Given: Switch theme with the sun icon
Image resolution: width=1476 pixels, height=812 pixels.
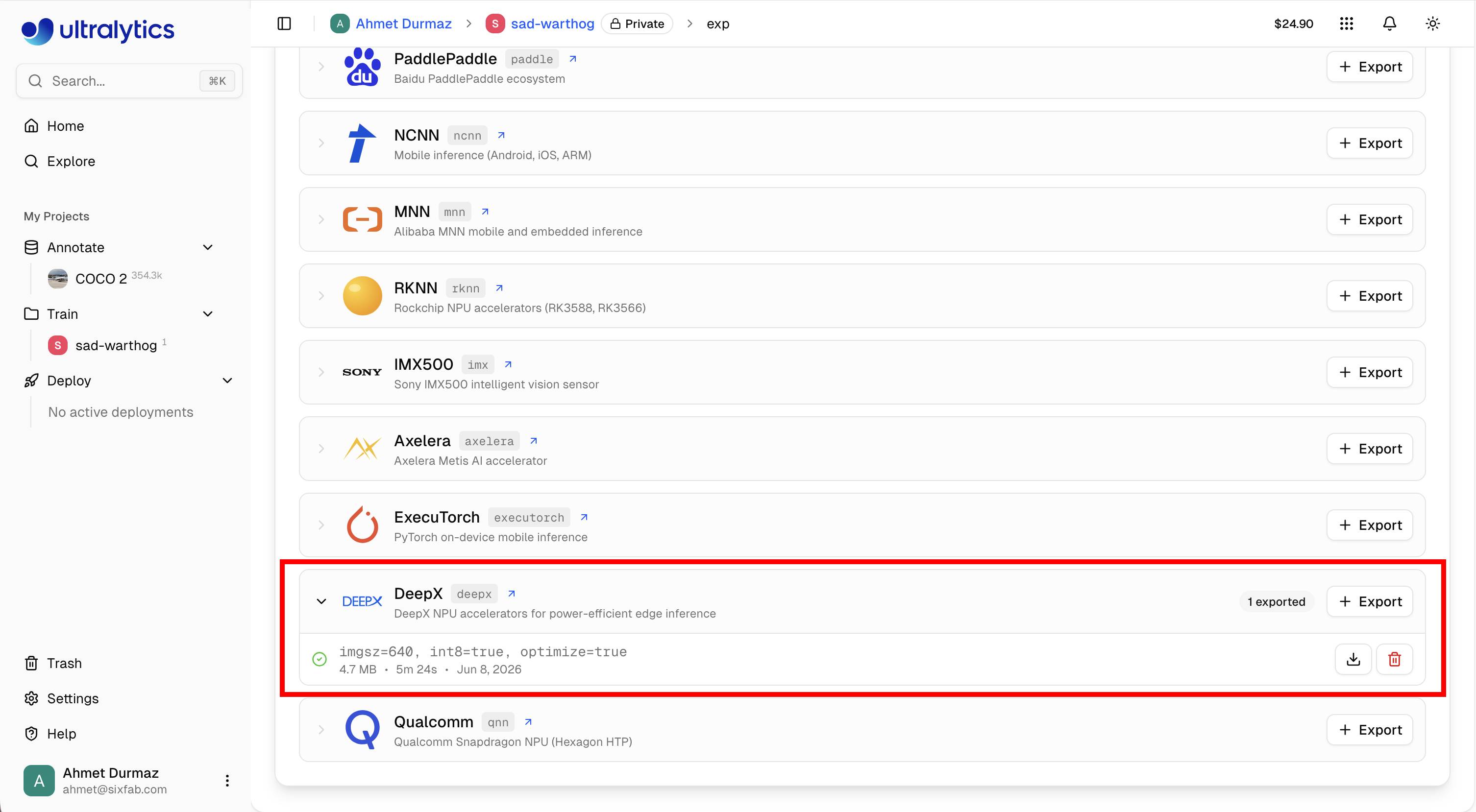Looking at the screenshot, I should [x=1432, y=24].
